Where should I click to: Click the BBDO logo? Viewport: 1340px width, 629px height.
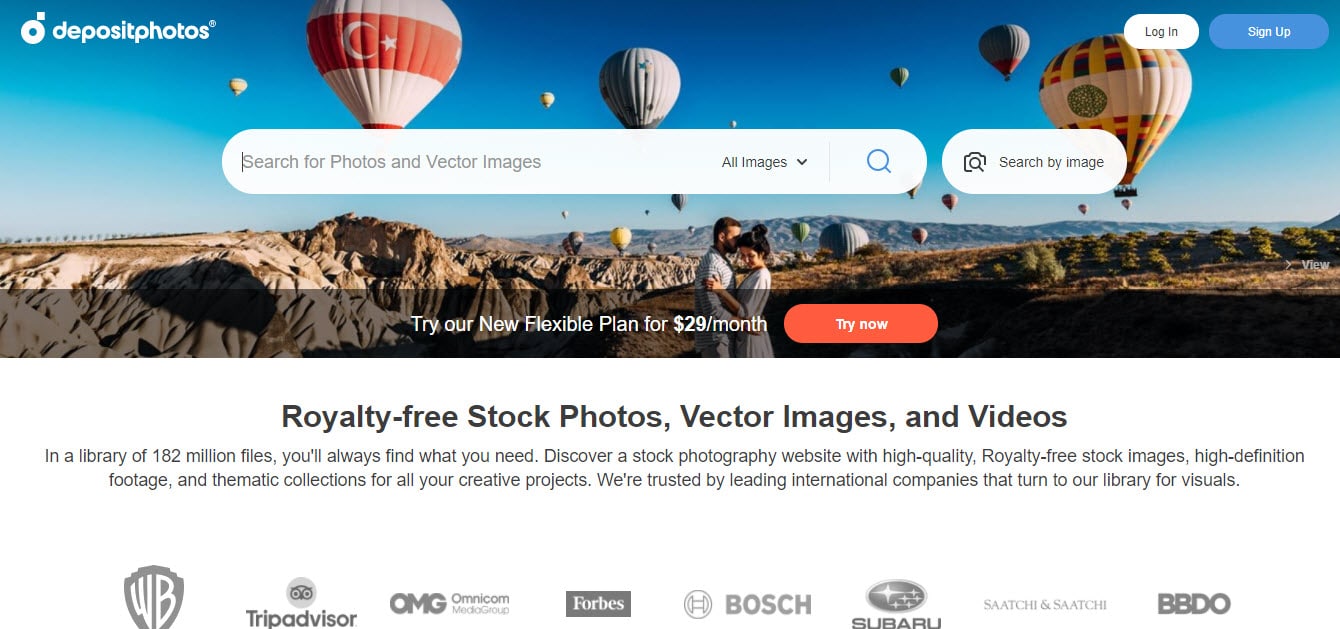click(1194, 603)
